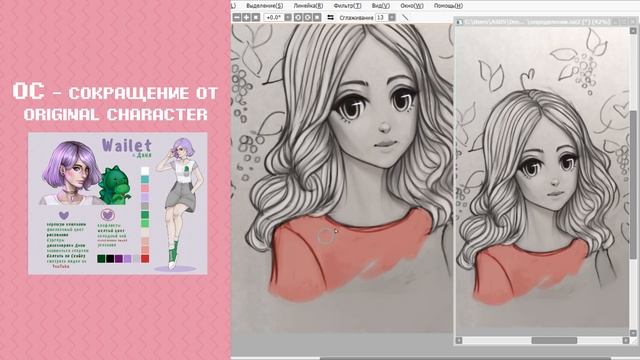Click the preview window horizontal scrollbar thumb
The width and height of the screenshot is (640, 360).
[x=554, y=340]
